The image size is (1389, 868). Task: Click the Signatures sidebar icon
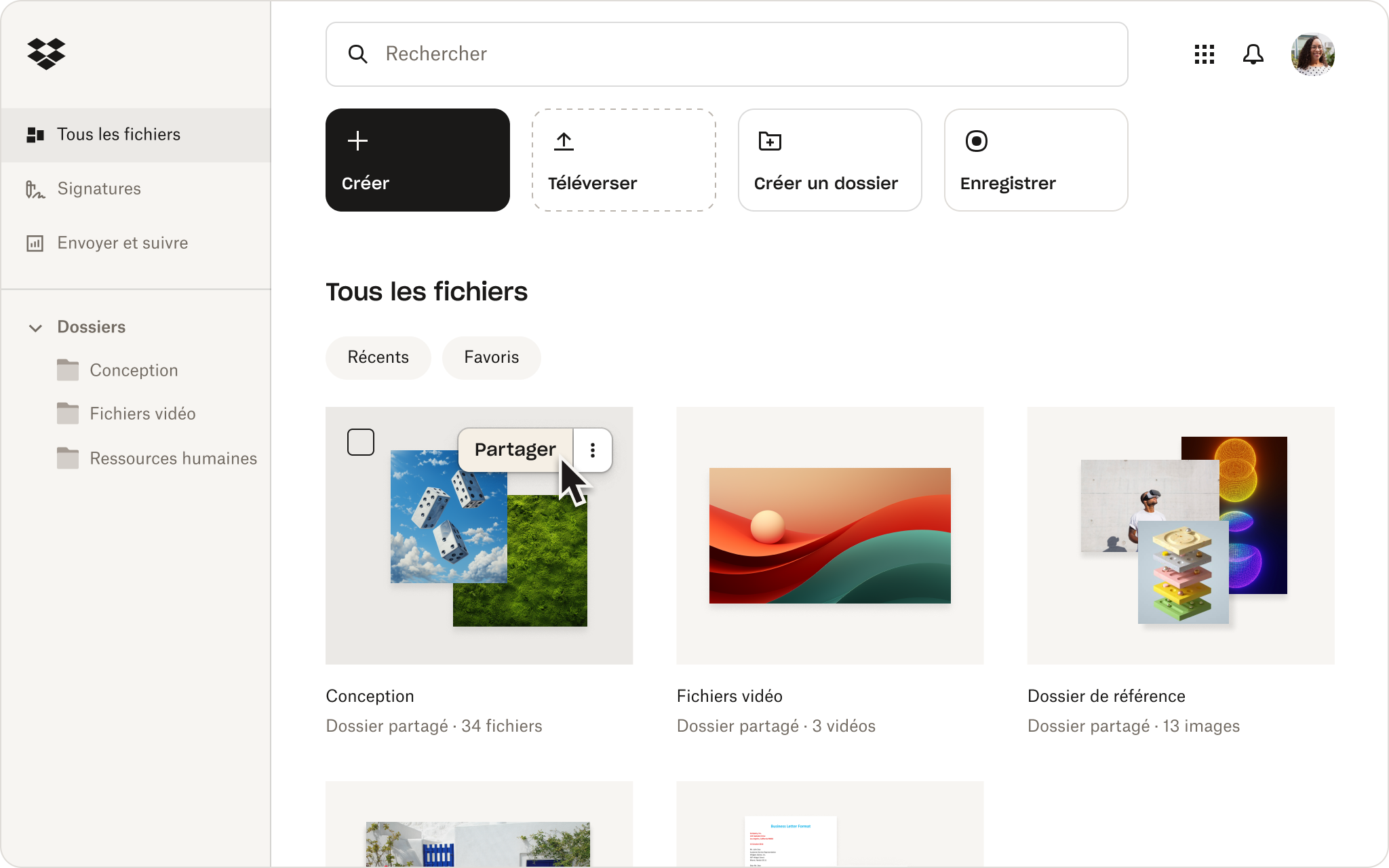(34, 189)
